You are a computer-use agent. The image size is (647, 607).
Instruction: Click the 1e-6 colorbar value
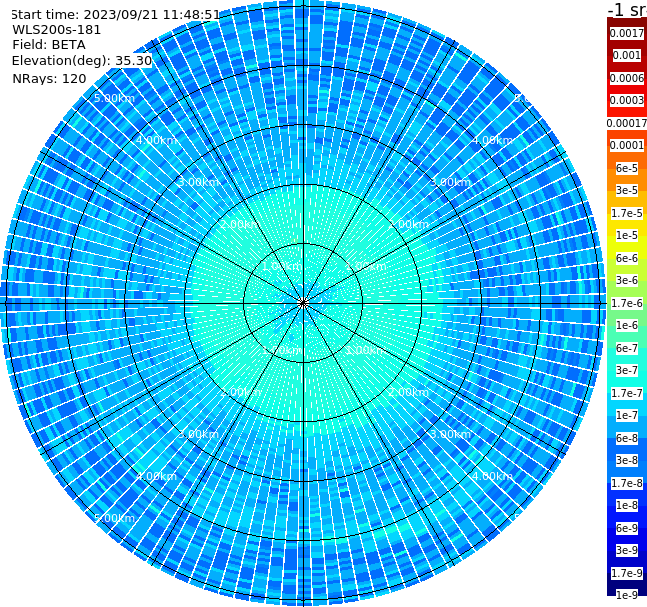coord(627,325)
